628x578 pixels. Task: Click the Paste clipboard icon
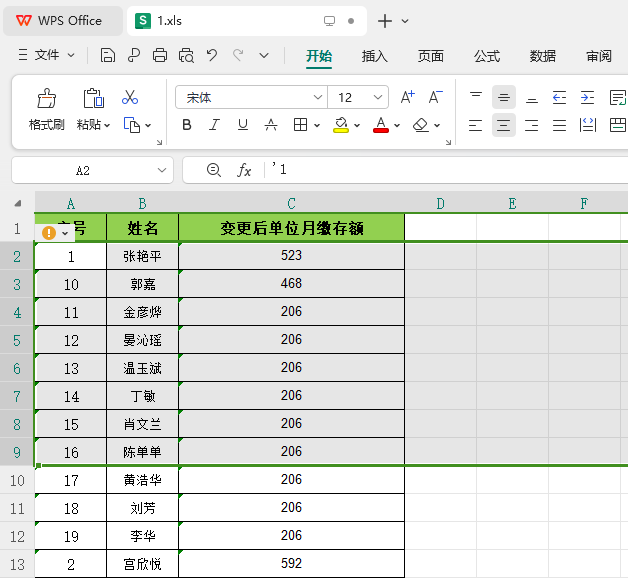pos(94,99)
